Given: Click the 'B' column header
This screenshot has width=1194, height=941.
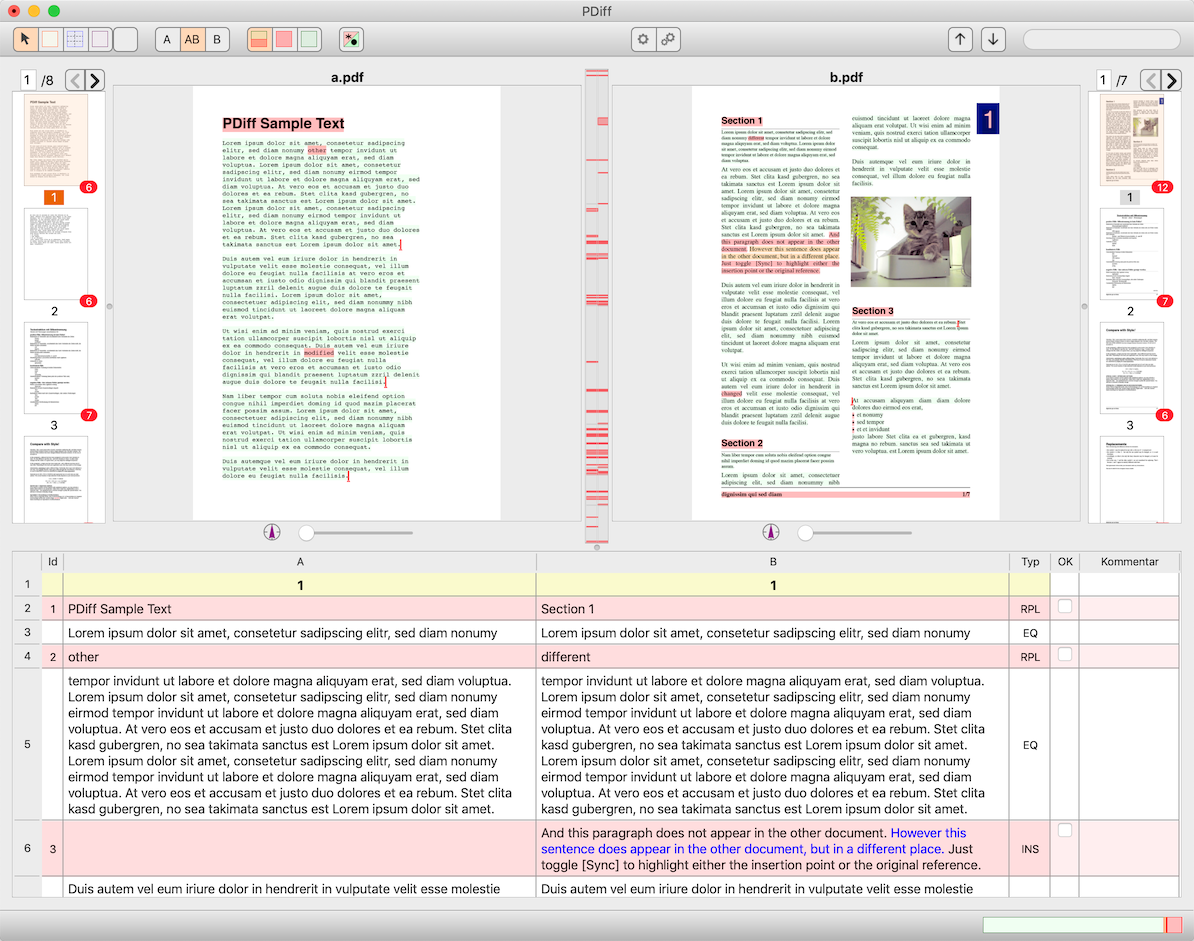Looking at the screenshot, I should pyautogui.click(x=773, y=562).
